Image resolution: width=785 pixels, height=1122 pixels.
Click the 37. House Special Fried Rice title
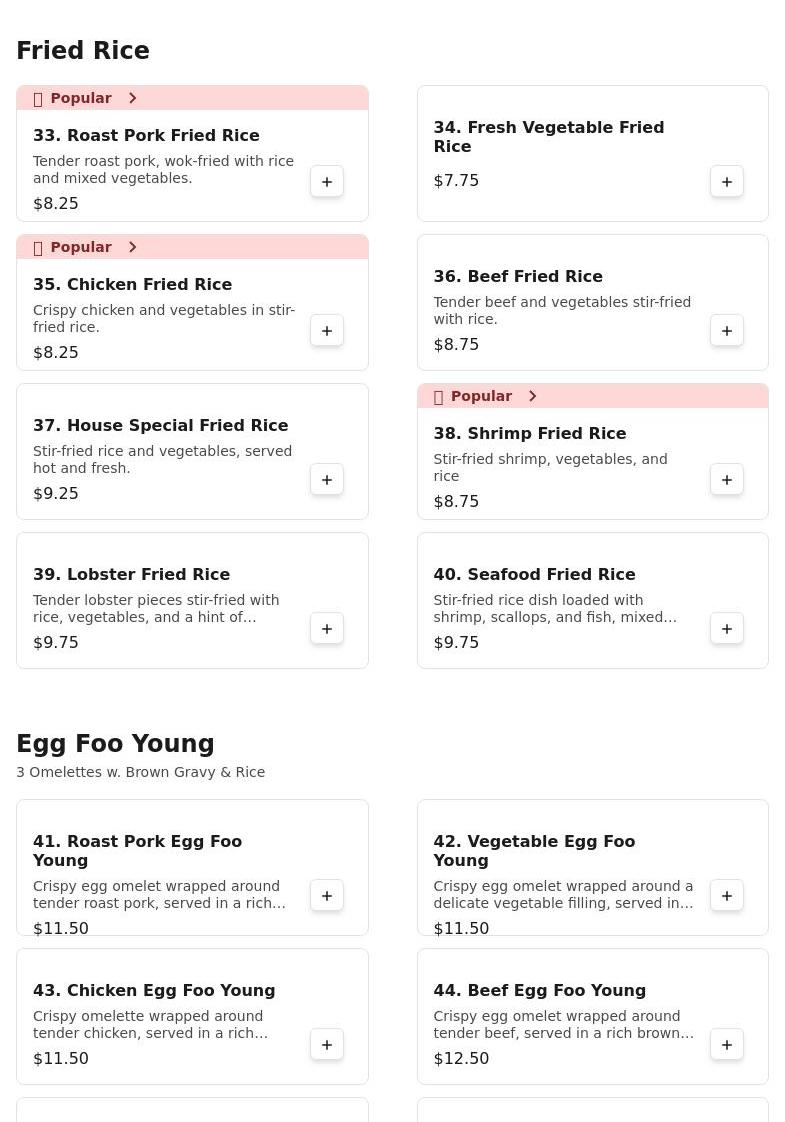160,425
